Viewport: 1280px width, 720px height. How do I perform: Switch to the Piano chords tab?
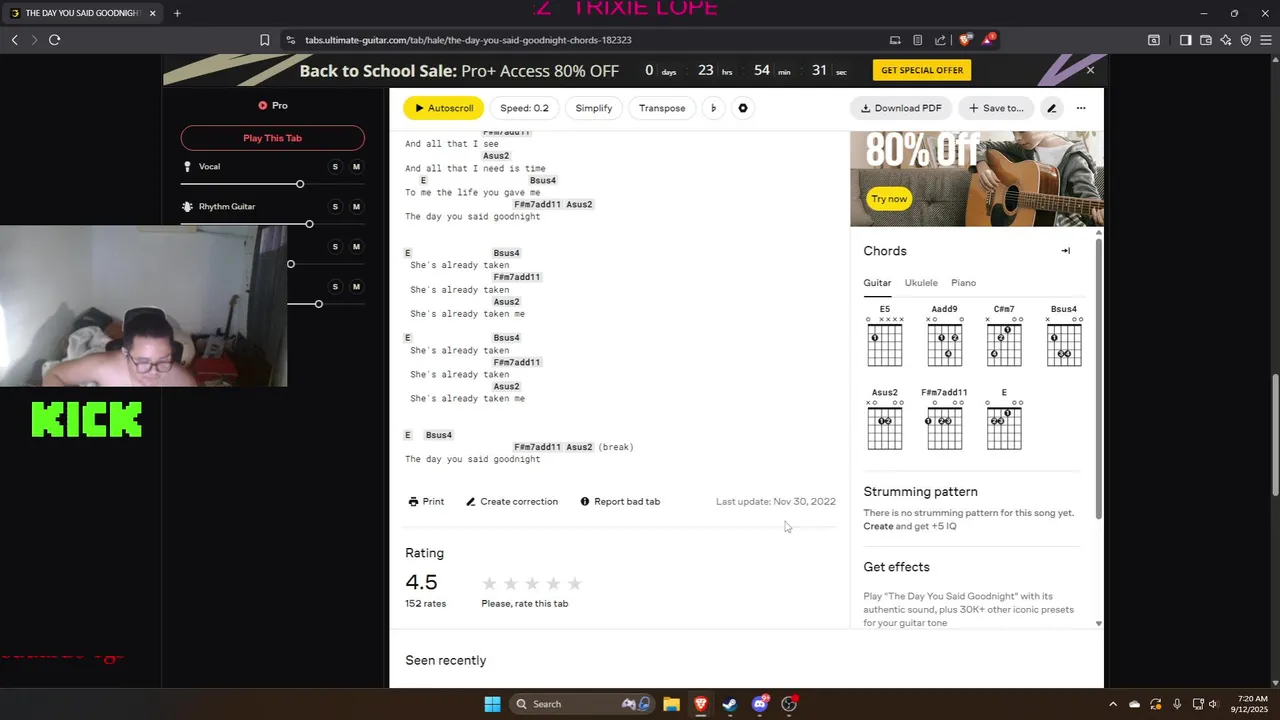tap(963, 283)
